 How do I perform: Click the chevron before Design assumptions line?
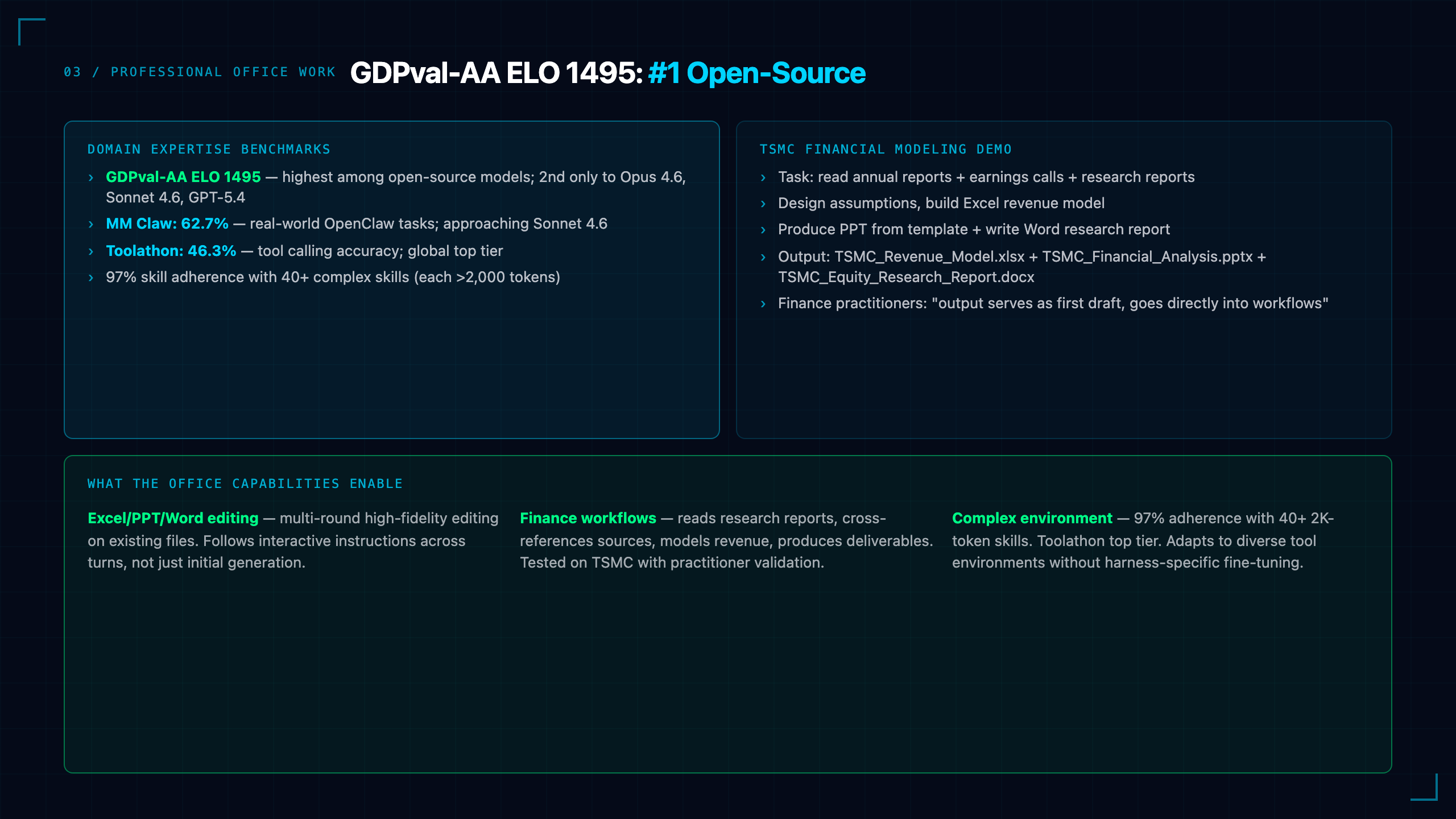pyautogui.click(x=763, y=204)
